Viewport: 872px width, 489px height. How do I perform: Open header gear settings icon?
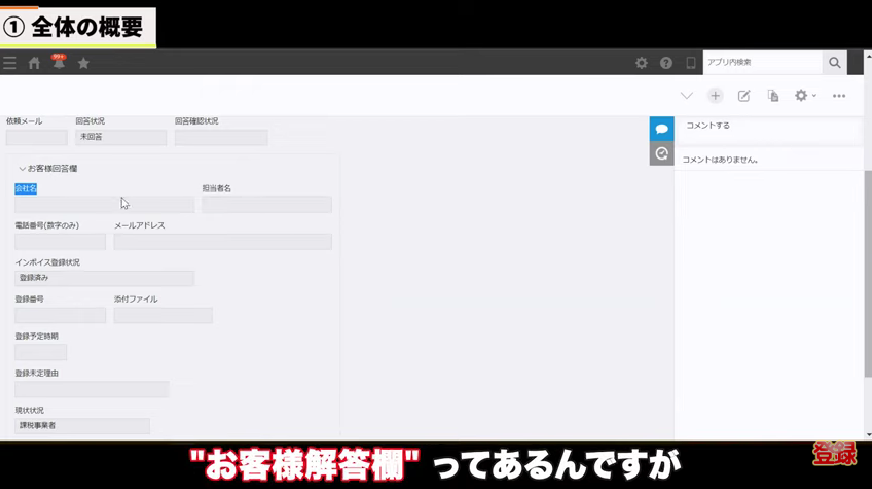coord(641,63)
